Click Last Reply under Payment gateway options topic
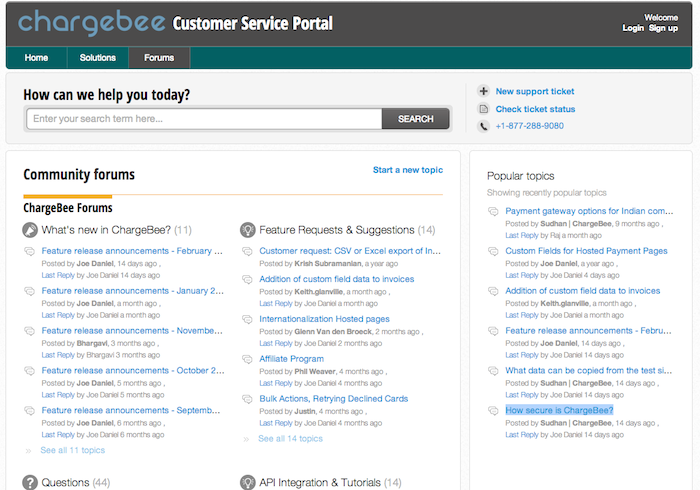700x490 pixels. 522,235
